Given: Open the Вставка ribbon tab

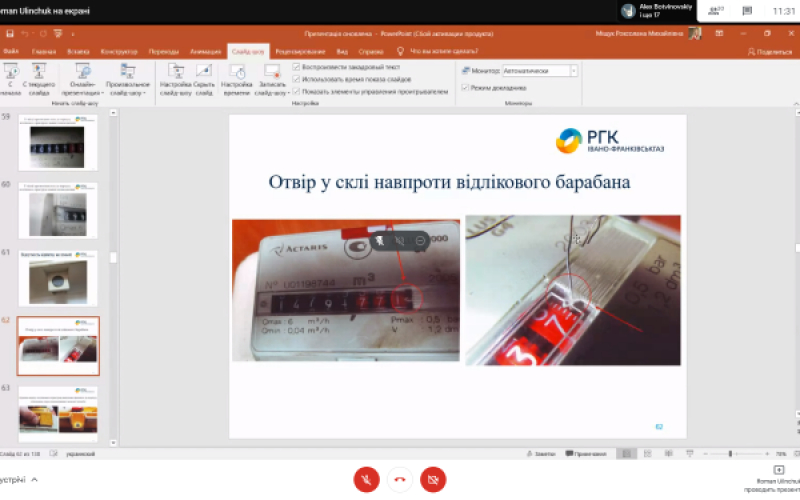Looking at the screenshot, I should [78, 52].
